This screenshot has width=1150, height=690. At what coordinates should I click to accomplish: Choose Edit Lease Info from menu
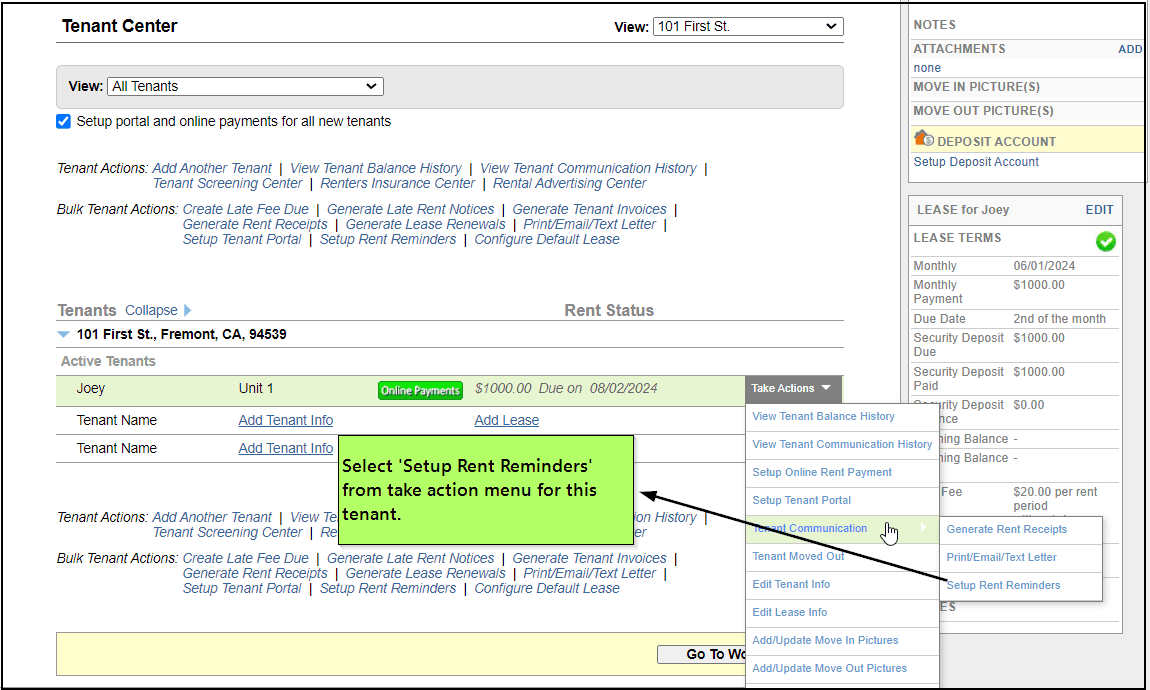coord(789,612)
